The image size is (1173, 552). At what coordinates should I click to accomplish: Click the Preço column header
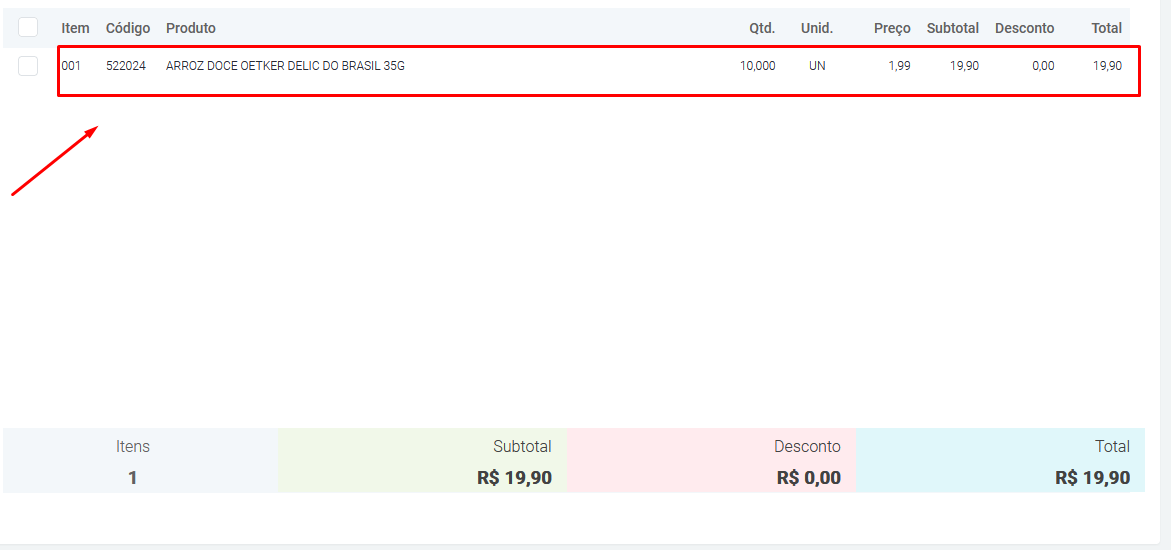coord(892,28)
